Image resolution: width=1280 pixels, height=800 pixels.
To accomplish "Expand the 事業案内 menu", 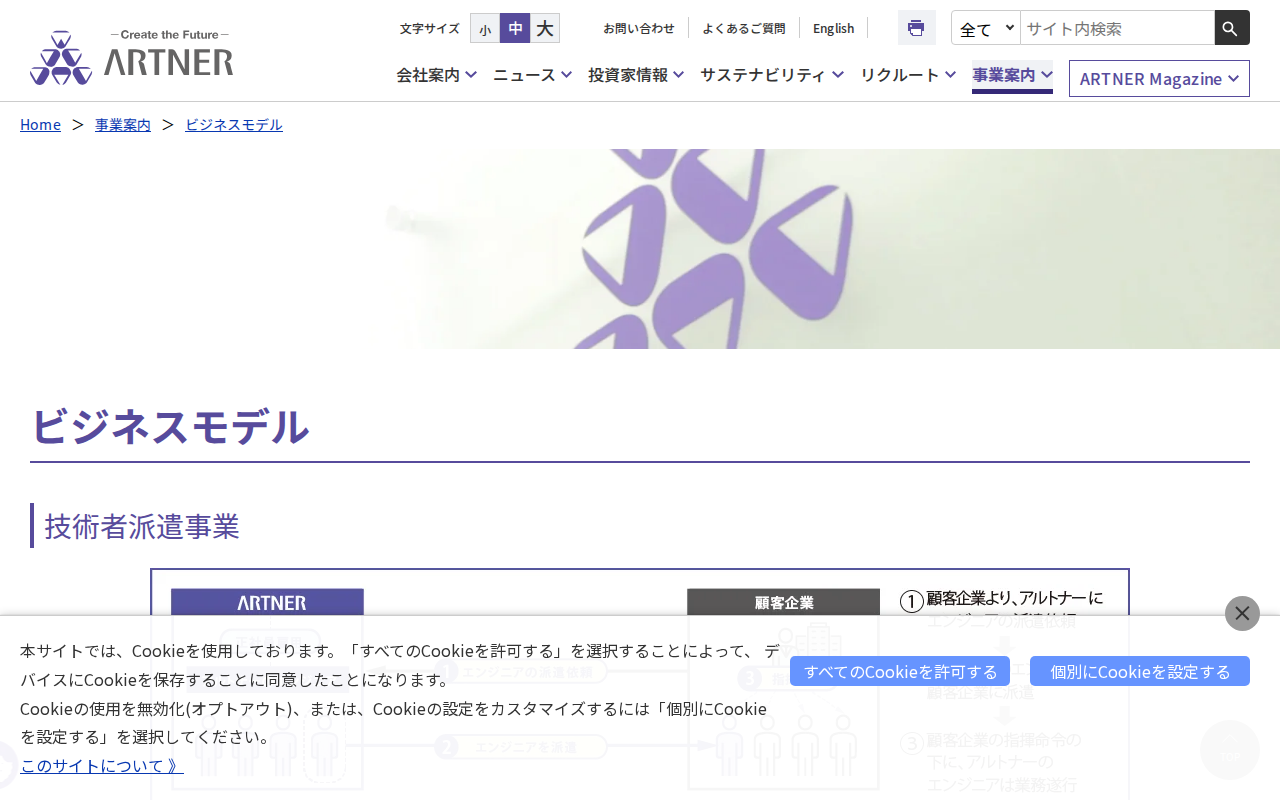I will 1012,75.
